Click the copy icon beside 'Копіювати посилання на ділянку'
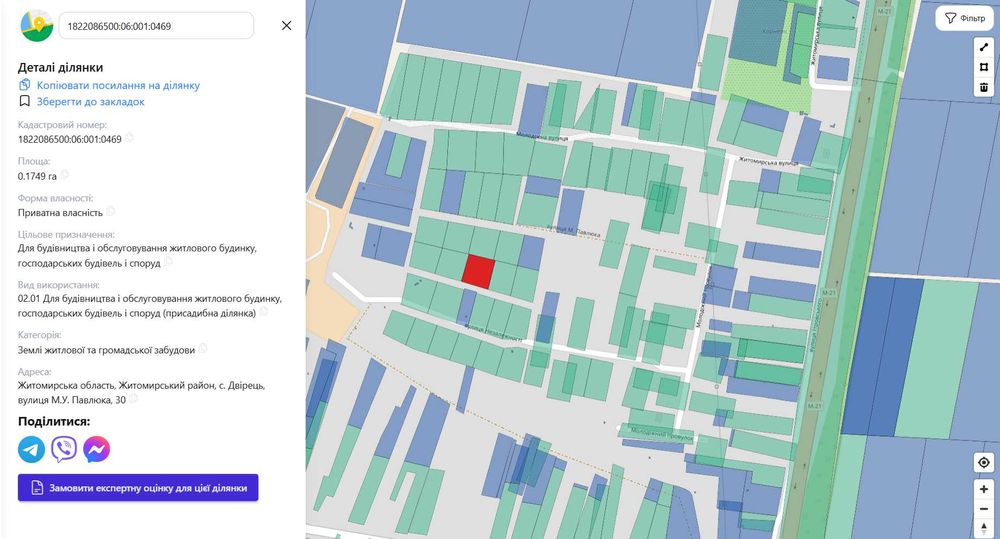This screenshot has width=1000, height=539. point(24,85)
